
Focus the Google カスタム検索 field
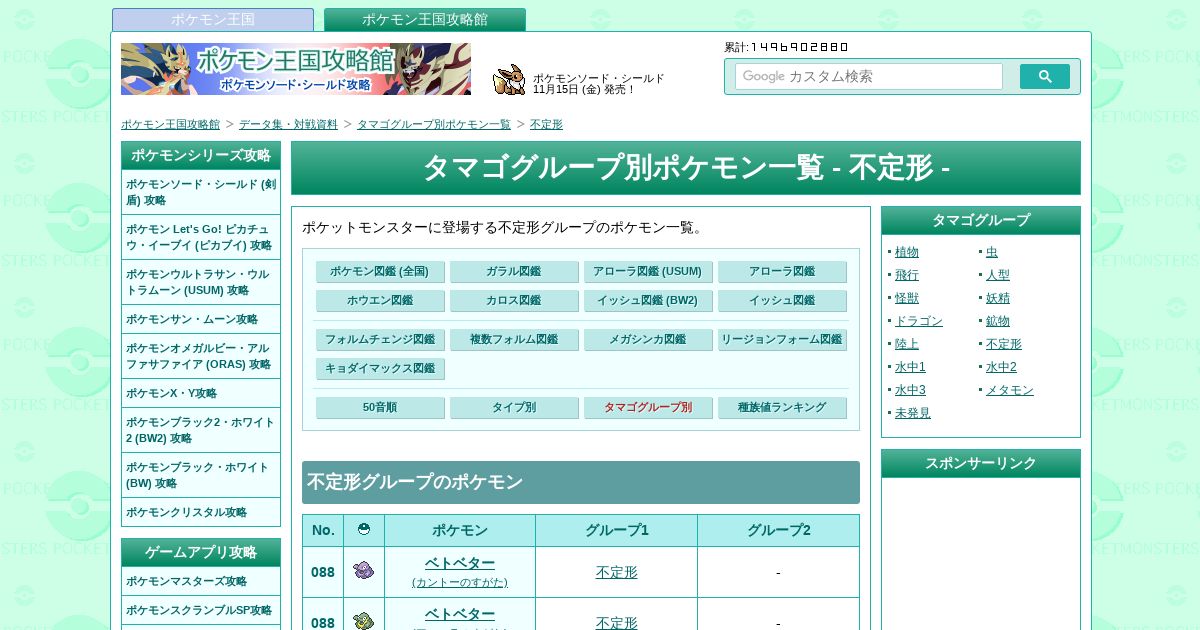click(869, 77)
